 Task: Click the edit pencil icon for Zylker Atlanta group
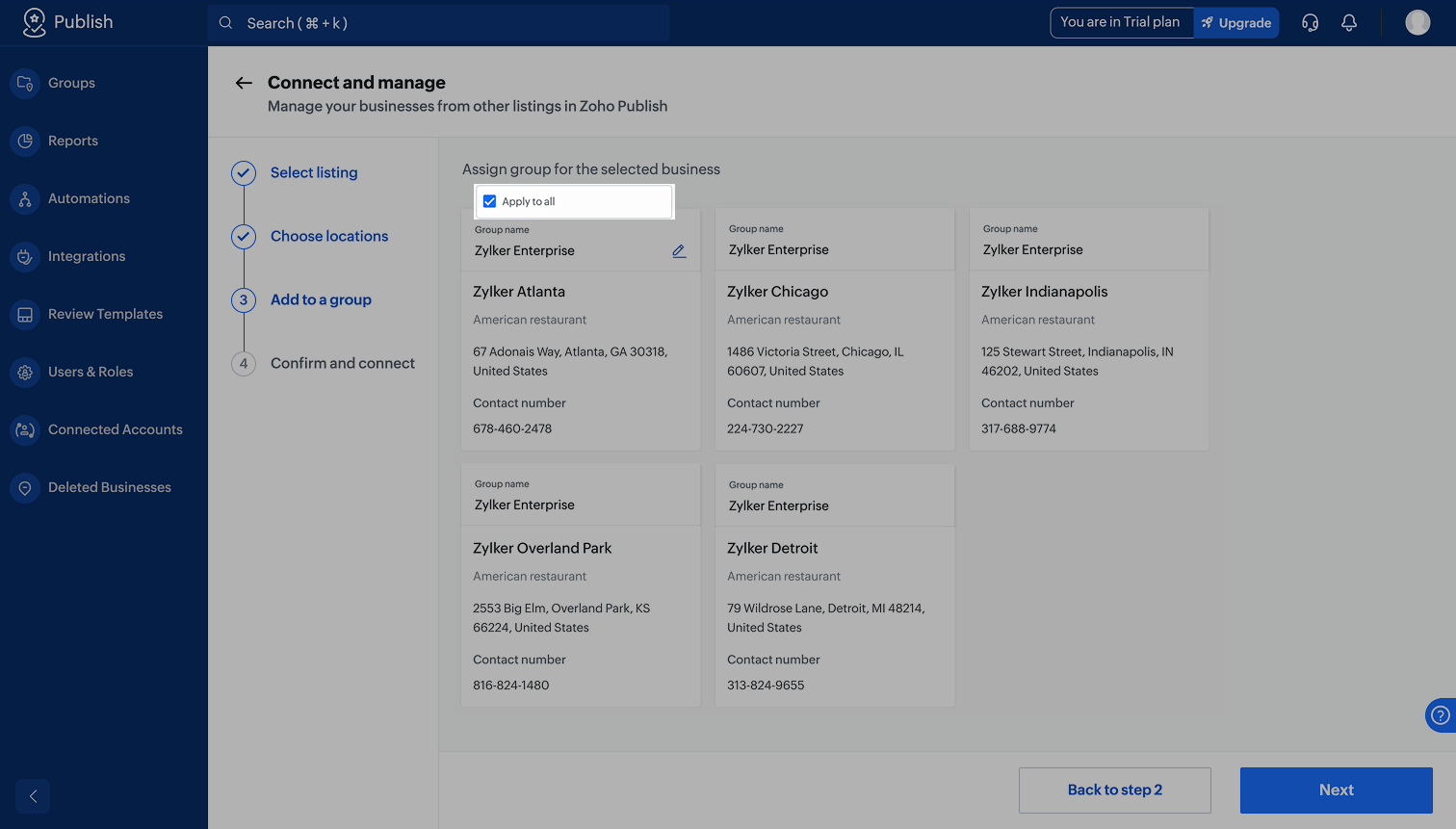pos(679,251)
